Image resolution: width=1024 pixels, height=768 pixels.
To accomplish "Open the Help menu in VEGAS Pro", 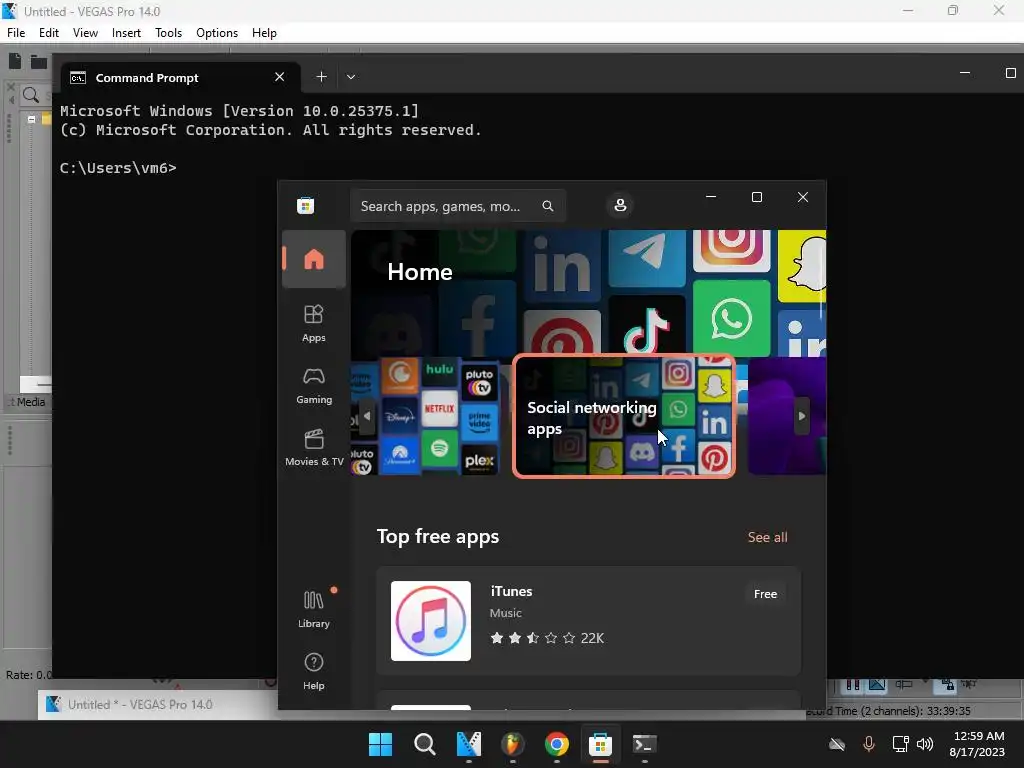I will pos(264,33).
